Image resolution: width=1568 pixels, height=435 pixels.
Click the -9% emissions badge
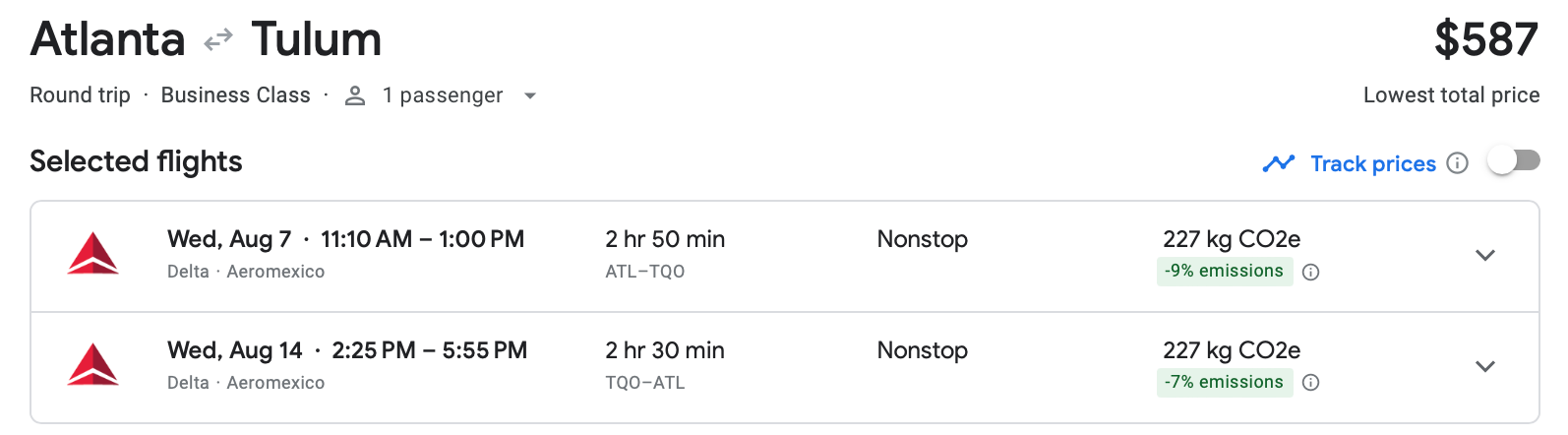(1223, 271)
